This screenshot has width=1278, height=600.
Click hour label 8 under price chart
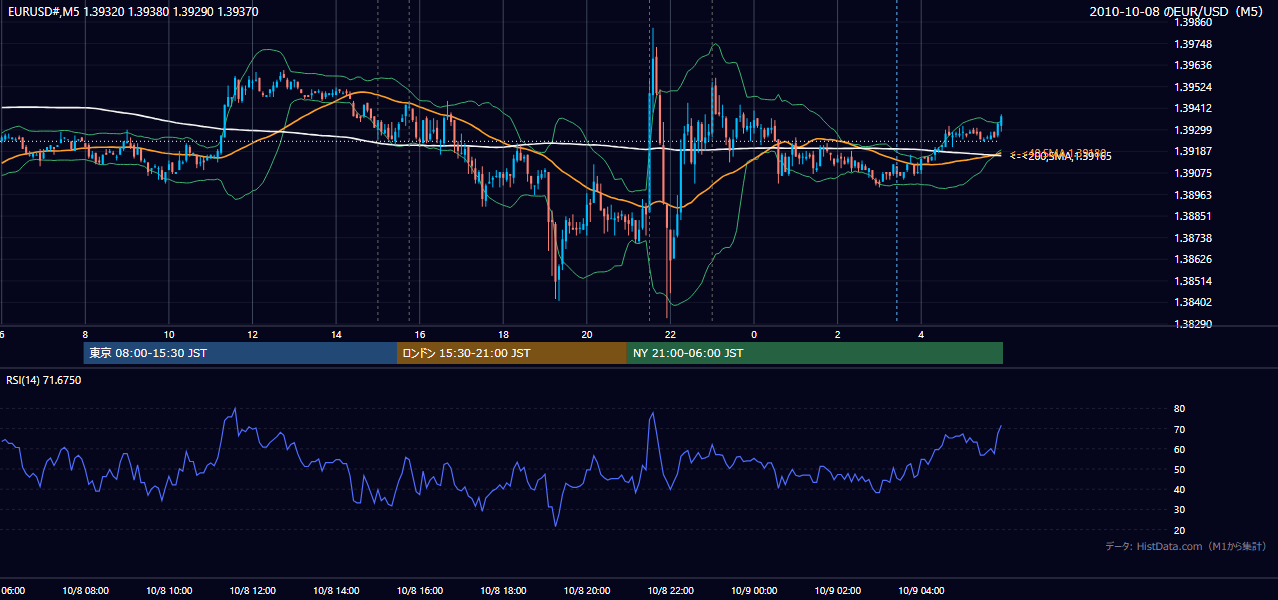click(85, 334)
